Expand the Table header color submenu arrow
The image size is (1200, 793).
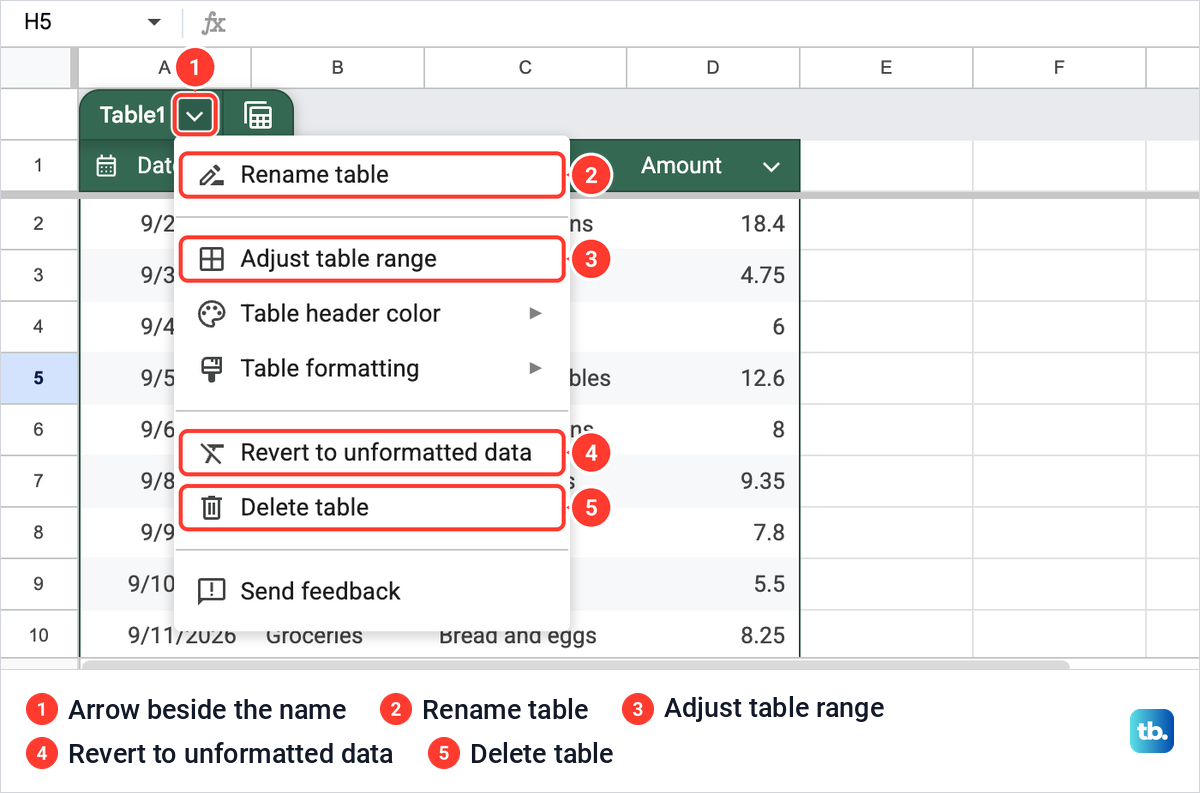(536, 314)
